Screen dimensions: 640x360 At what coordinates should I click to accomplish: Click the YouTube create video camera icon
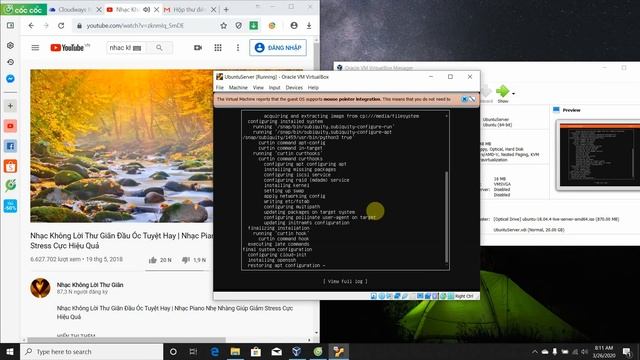point(198,48)
